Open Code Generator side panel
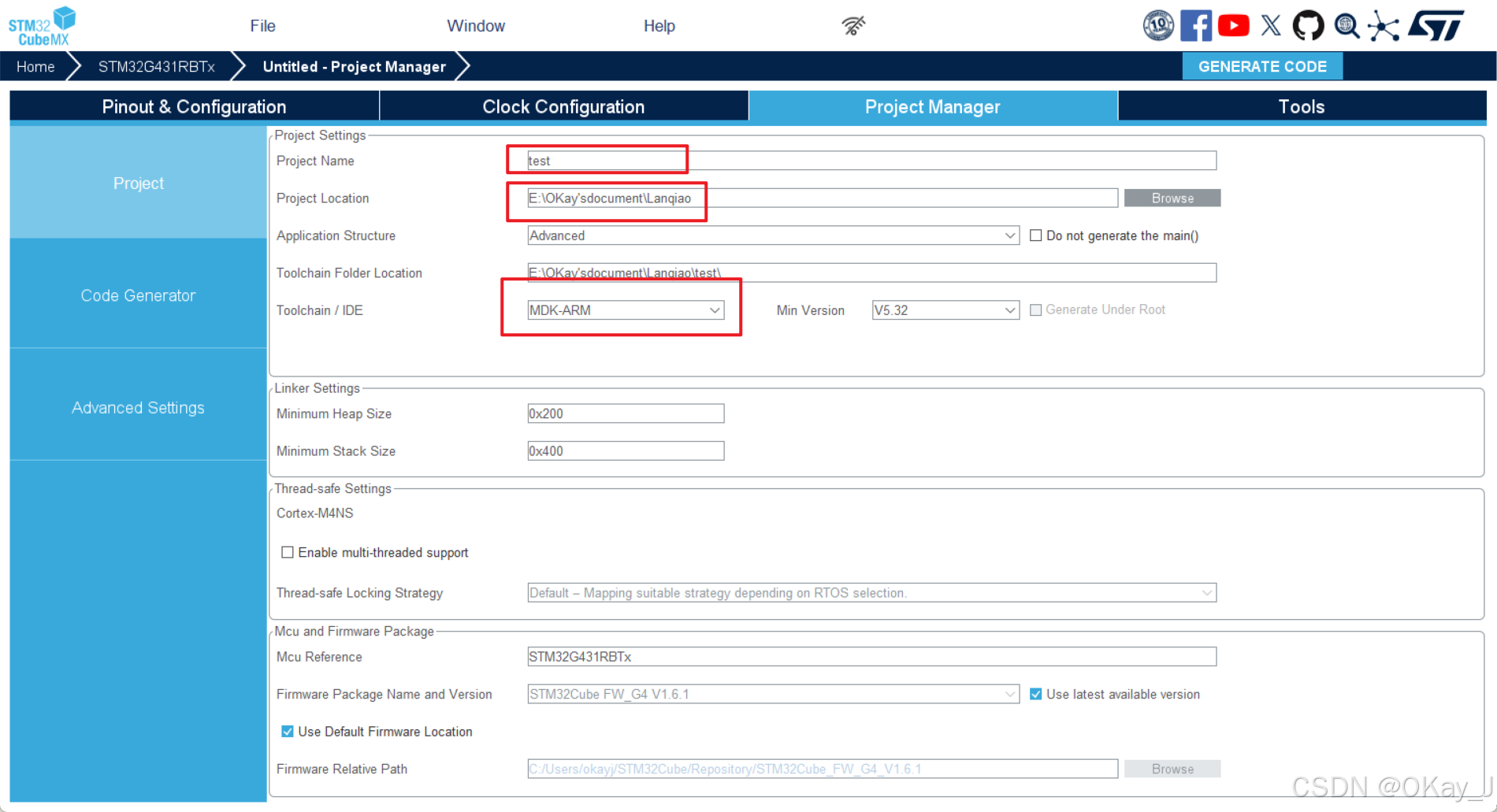The height and width of the screenshot is (812, 1497). point(138,295)
